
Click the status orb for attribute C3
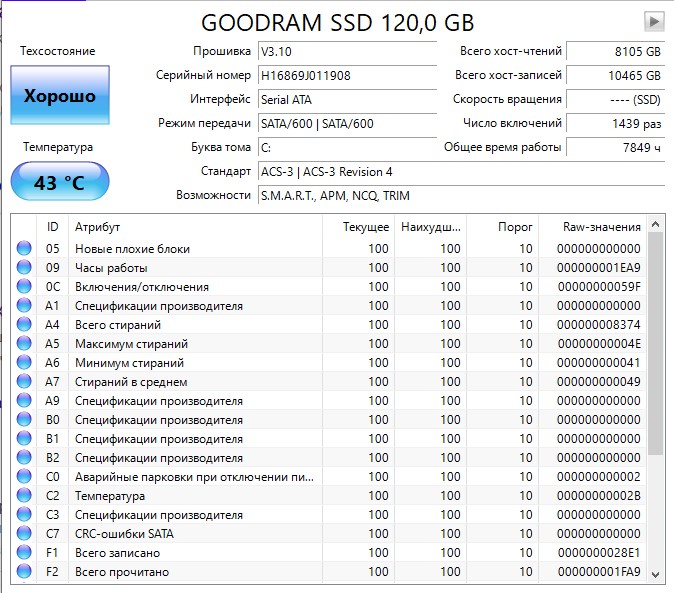coord(24,514)
